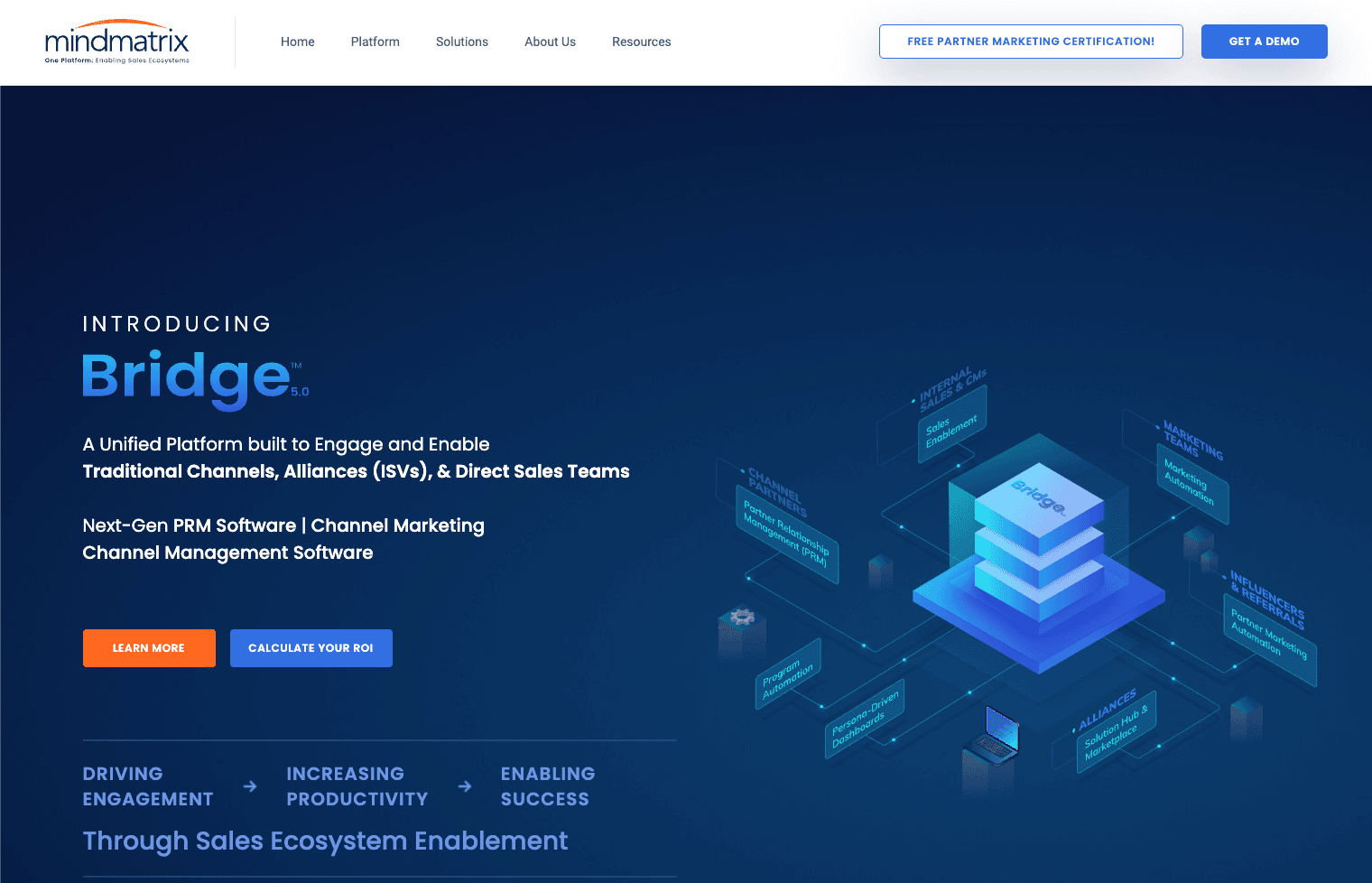Open Free Partner Marketing Certification
Viewport: 1372px width, 883px height.
click(x=1031, y=42)
